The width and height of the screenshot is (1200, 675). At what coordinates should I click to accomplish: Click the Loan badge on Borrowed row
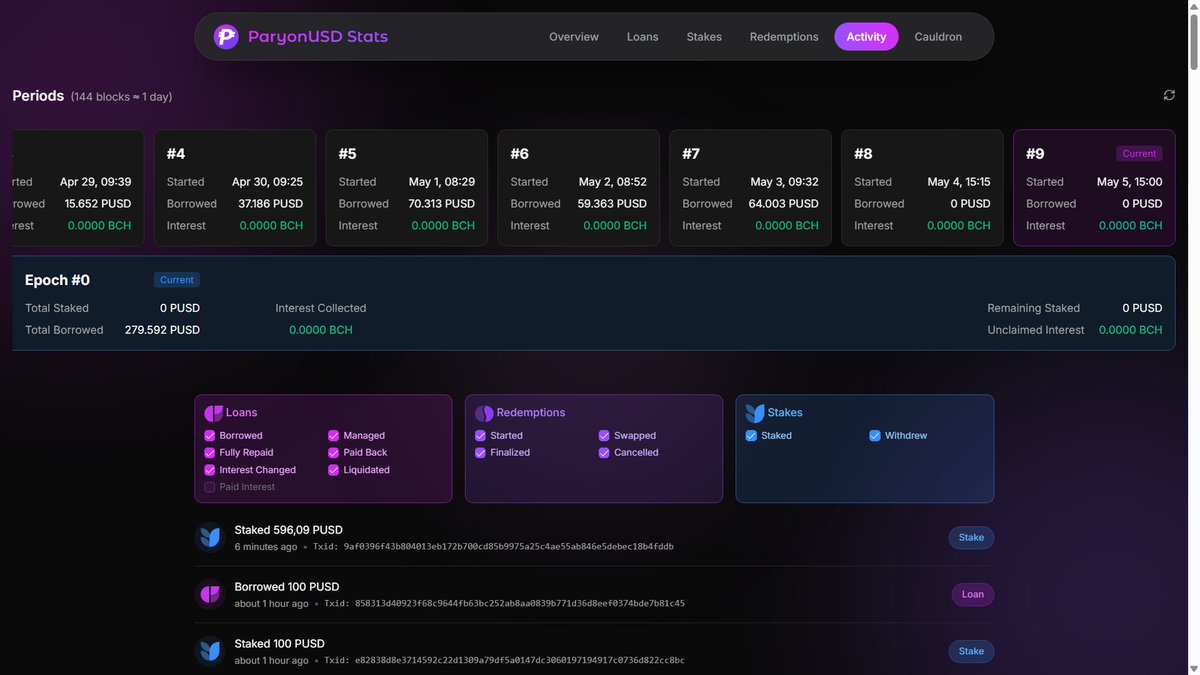pyautogui.click(x=973, y=595)
